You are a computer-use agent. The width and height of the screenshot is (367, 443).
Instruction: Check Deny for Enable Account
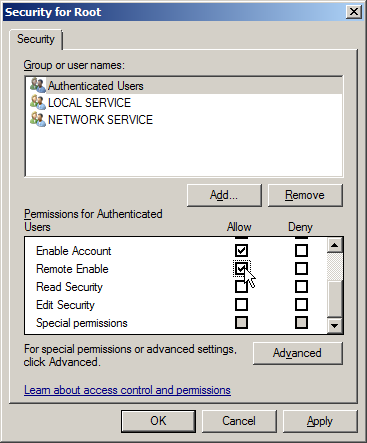coord(301,250)
